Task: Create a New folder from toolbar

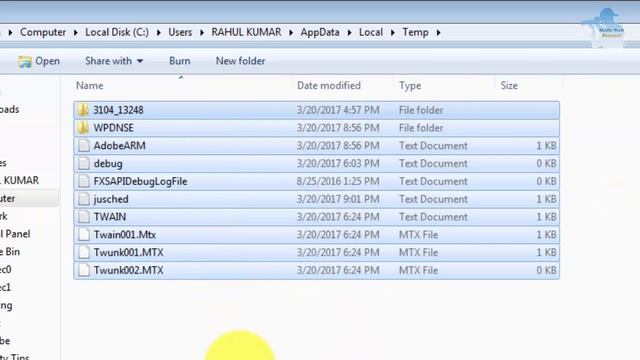Action: 240,61
